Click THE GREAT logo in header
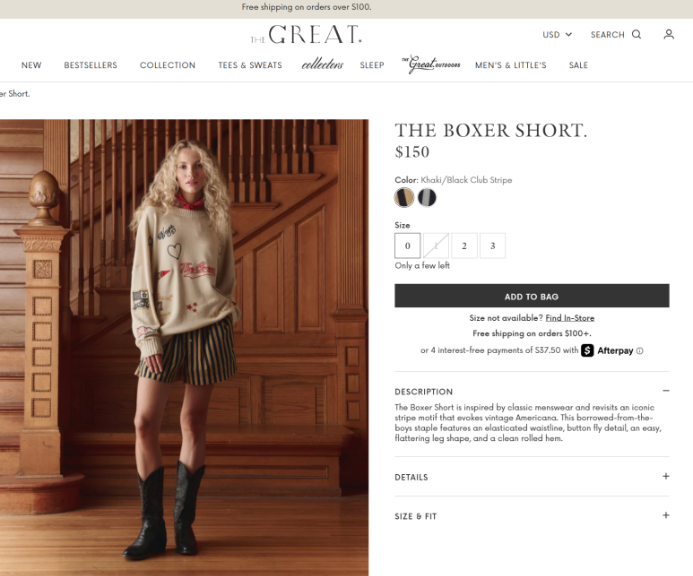 [306, 34]
